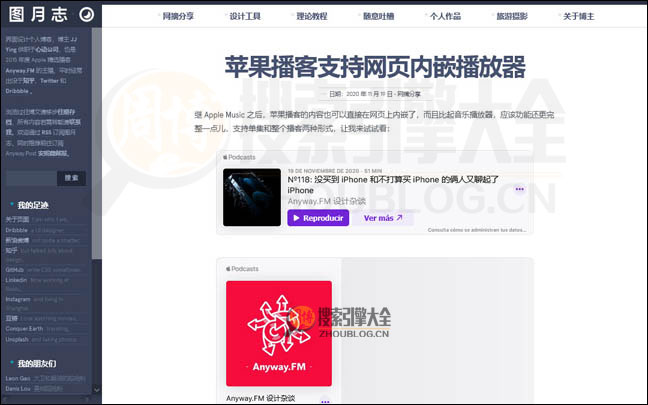Open the 新浪微博 sidebar link
The height and width of the screenshot is (405, 648).
[17, 240]
